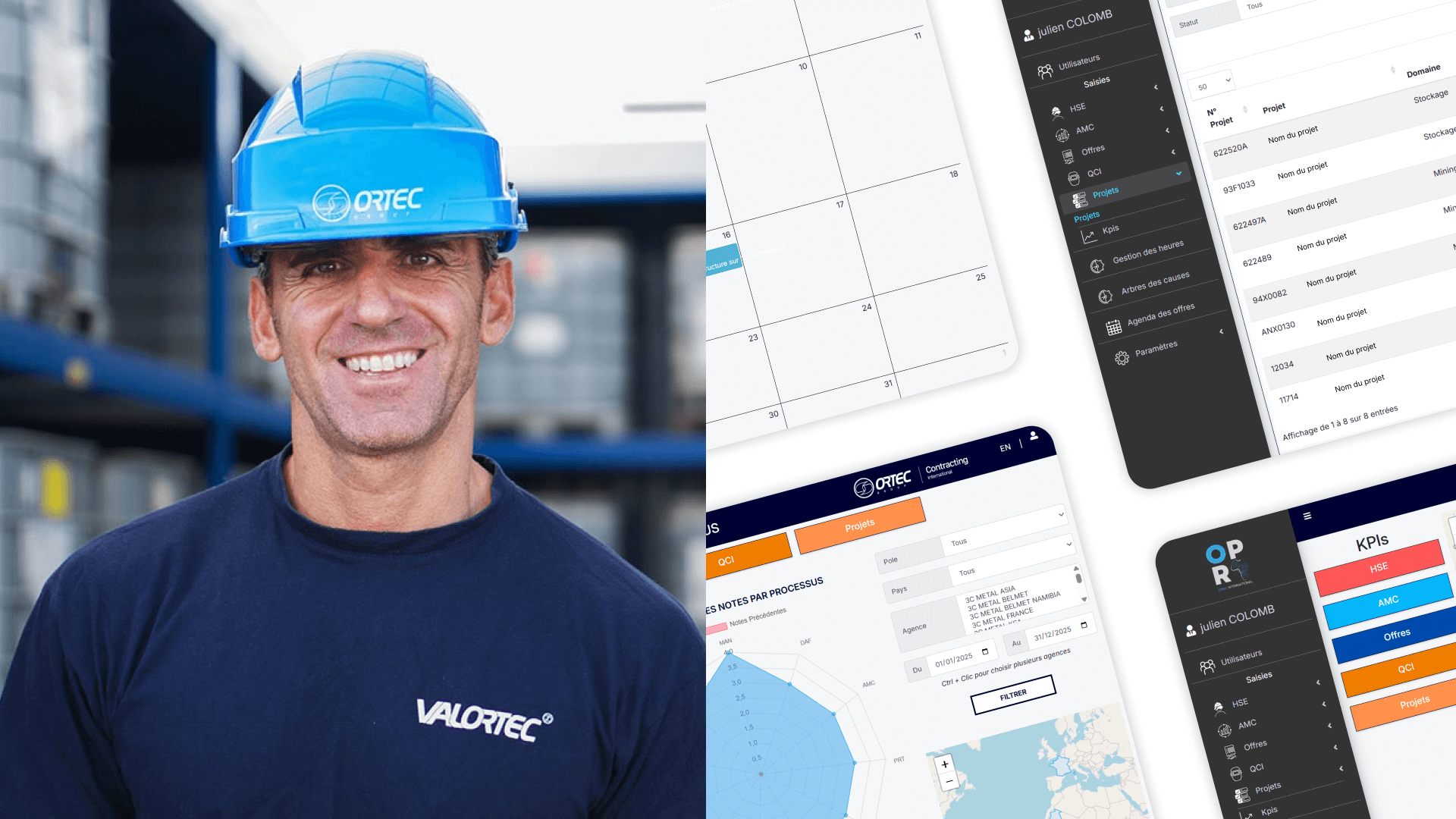Select project row 622520A in table
This screenshot has height=819, width=1456.
[1230, 149]
